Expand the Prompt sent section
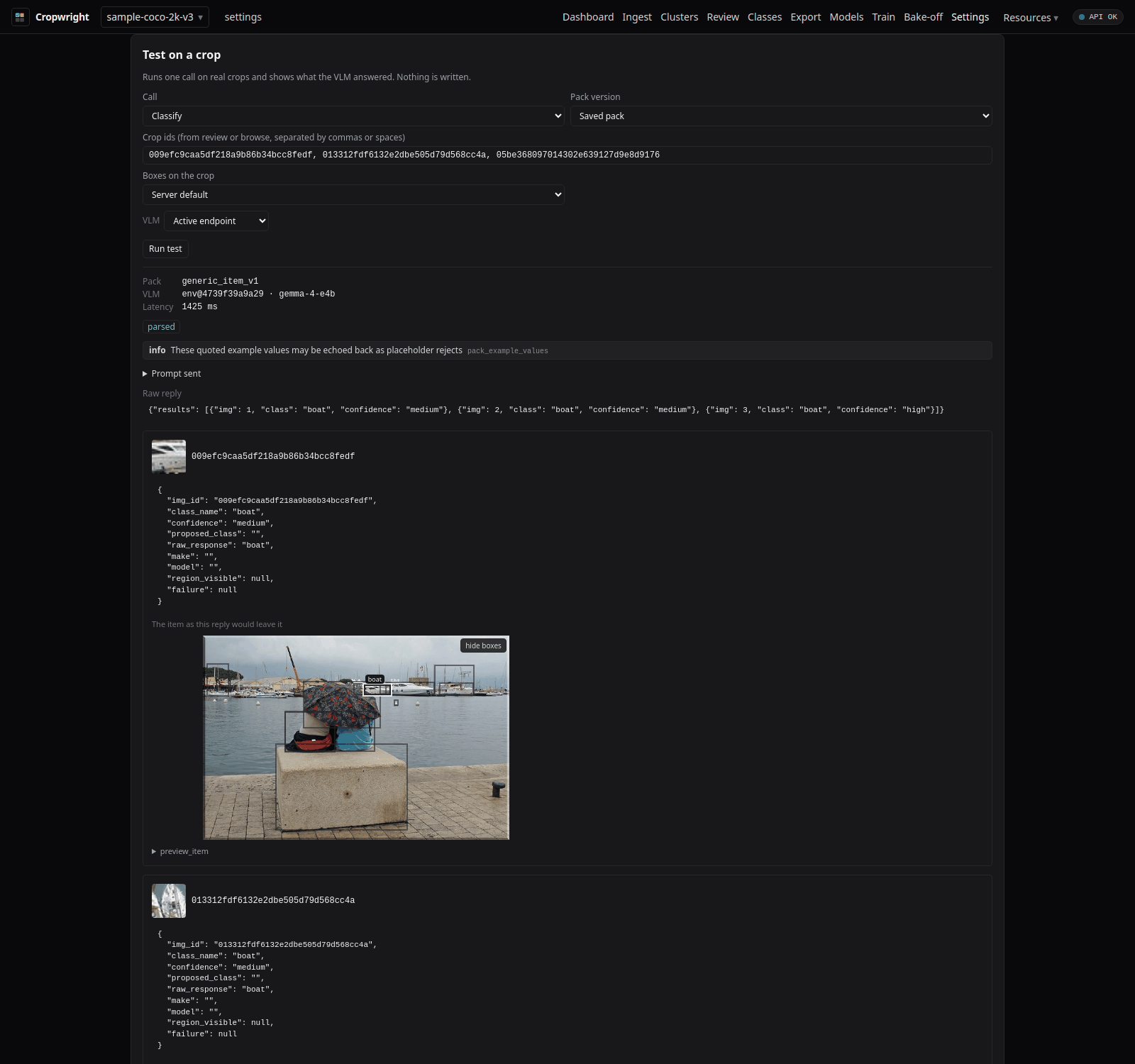Screen dimensions: 1135x1064 point(172,374)
